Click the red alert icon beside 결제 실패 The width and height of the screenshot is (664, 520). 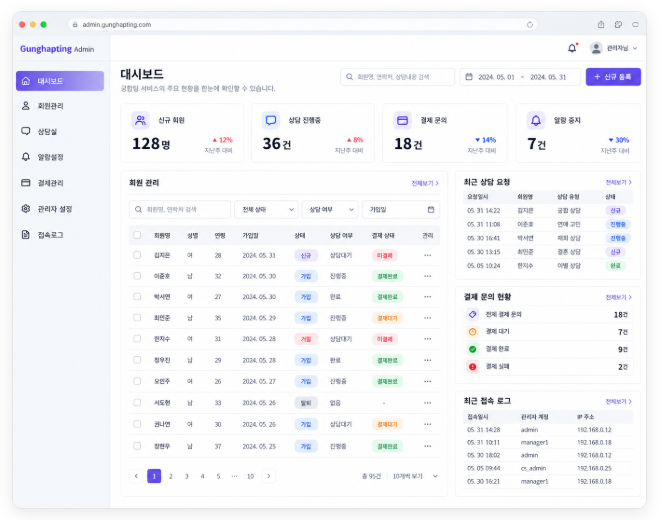pos(473,366)
